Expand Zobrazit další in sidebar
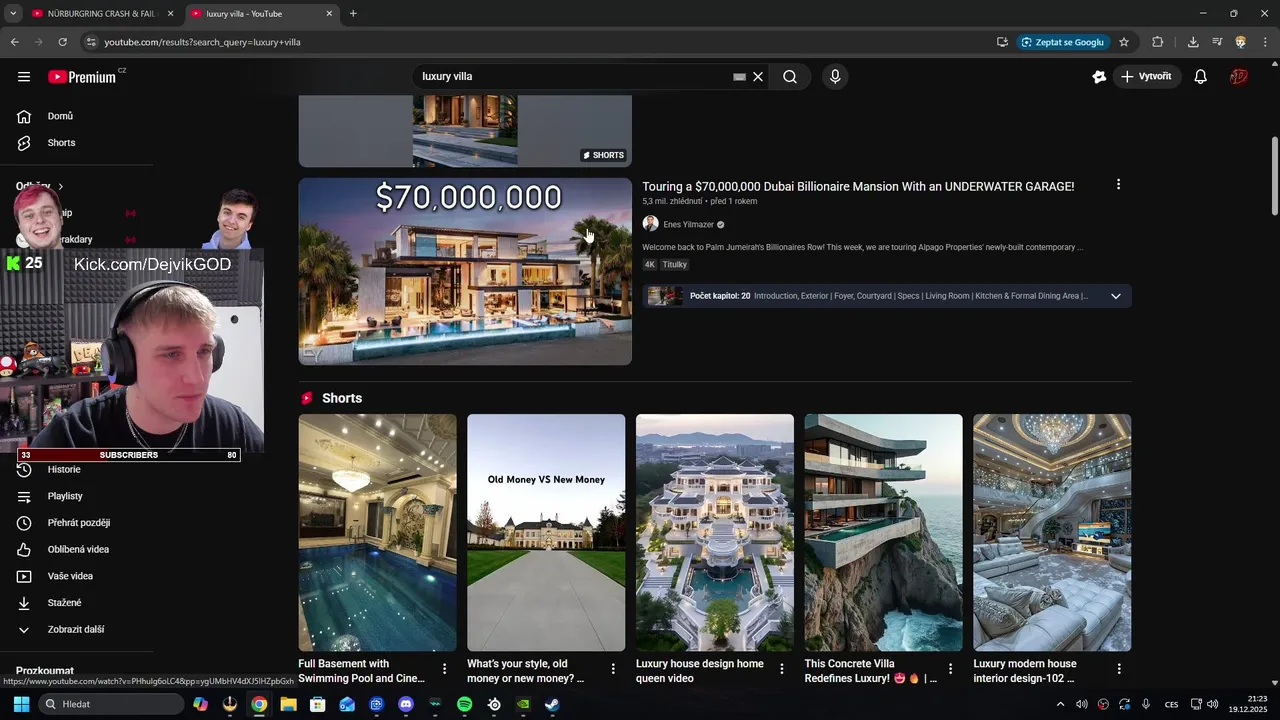The width and height of the screenshot is (1280, 720). click(76, 630)
